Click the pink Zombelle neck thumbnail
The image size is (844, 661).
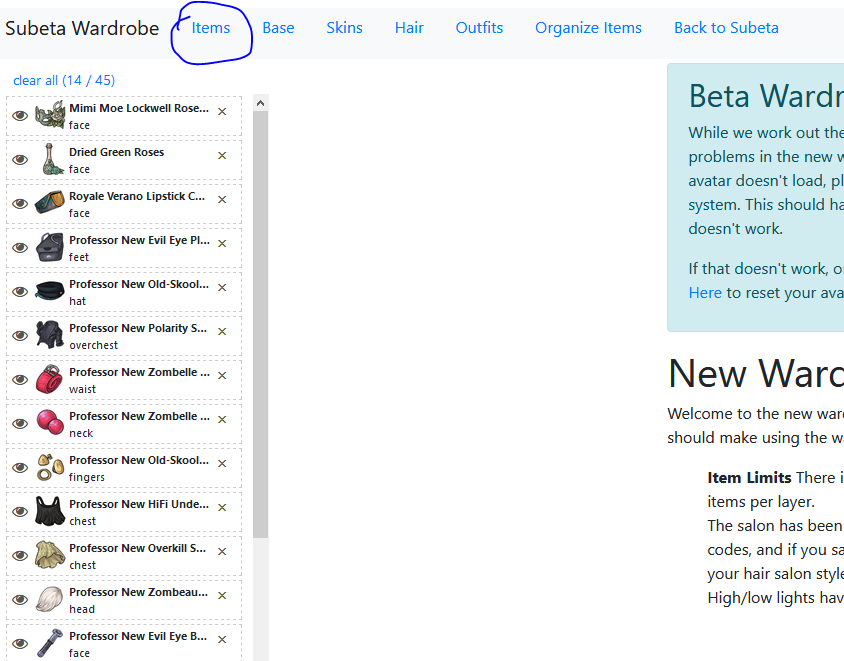[x=50, y=423]
